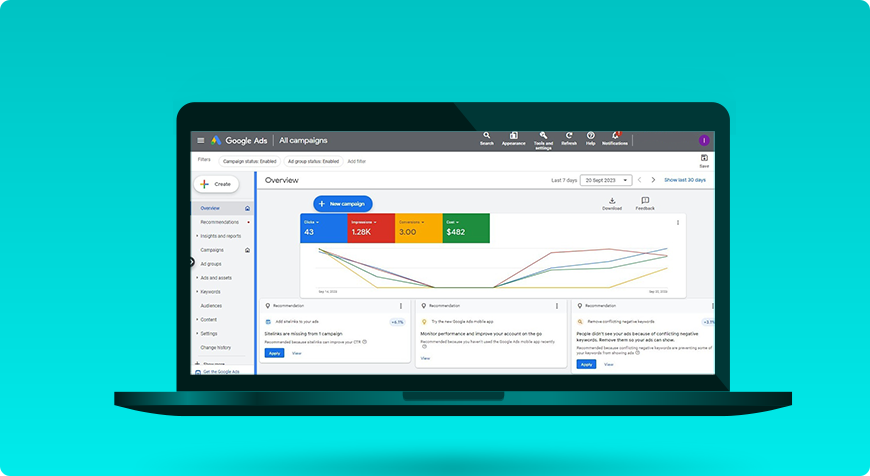Click the blue Clicks metric tile
The width and height of the screenshot is (870, 476).
(x=324, y=228)
